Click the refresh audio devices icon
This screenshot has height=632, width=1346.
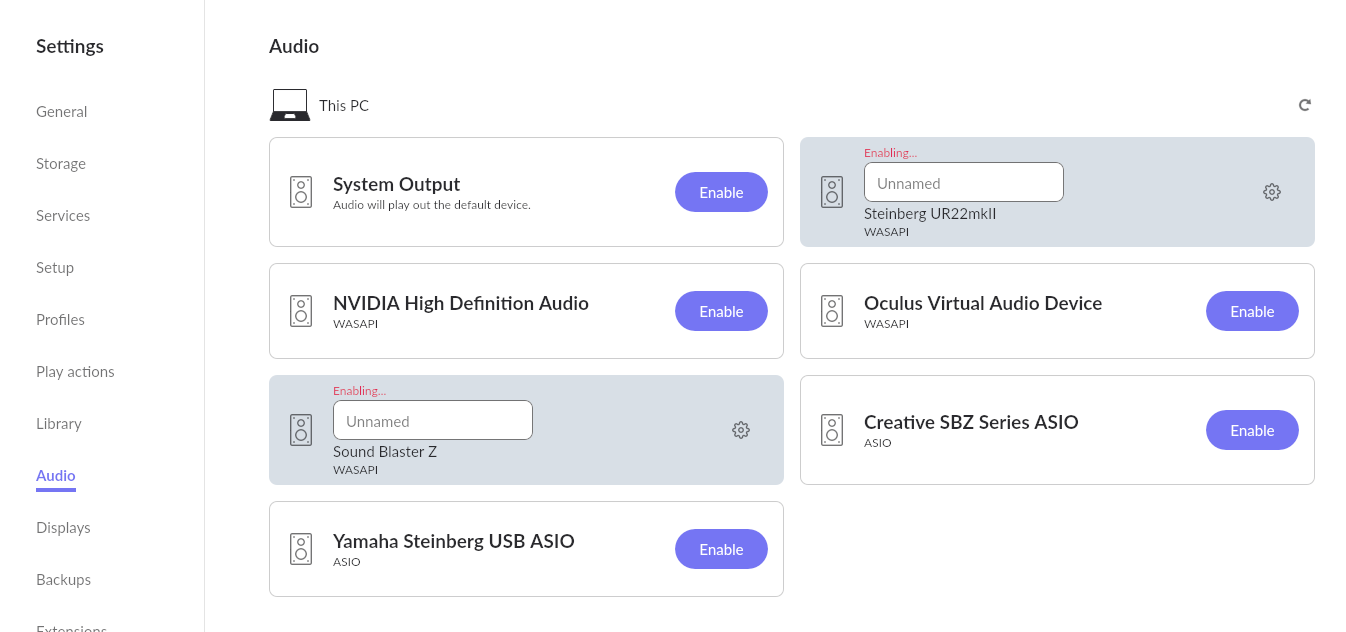point(1304,105)
